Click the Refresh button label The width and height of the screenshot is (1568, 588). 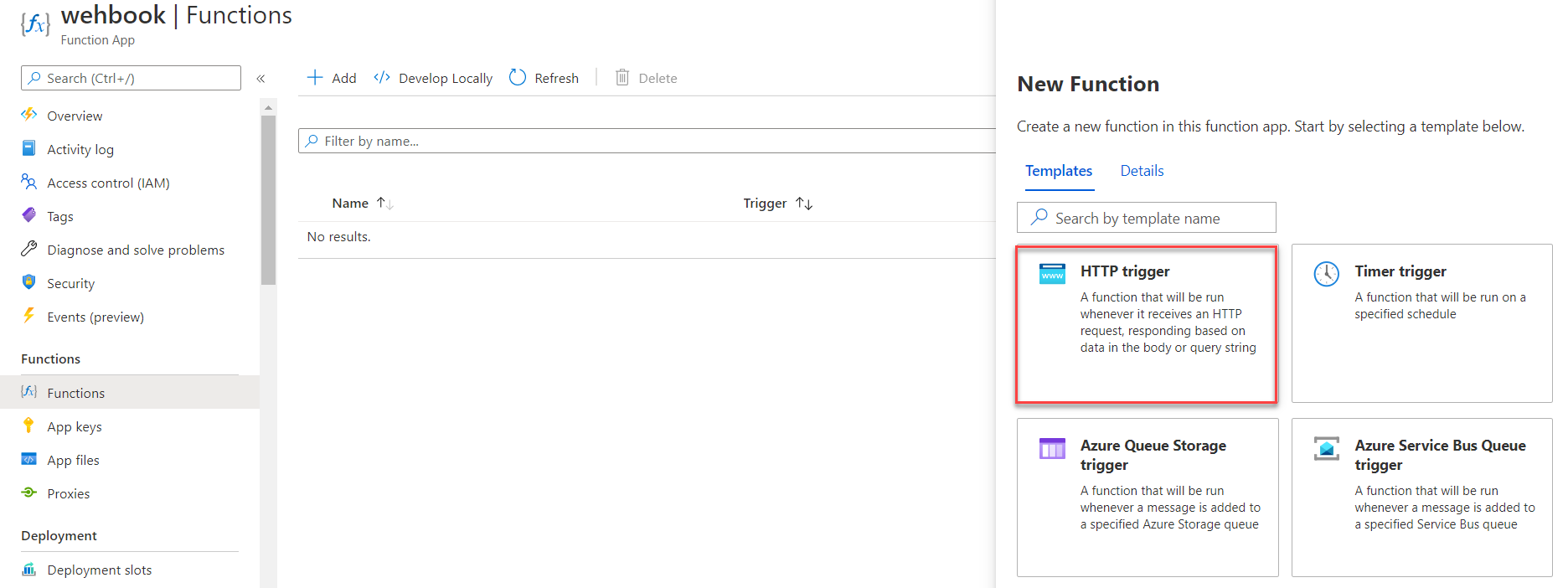(557, 78)
